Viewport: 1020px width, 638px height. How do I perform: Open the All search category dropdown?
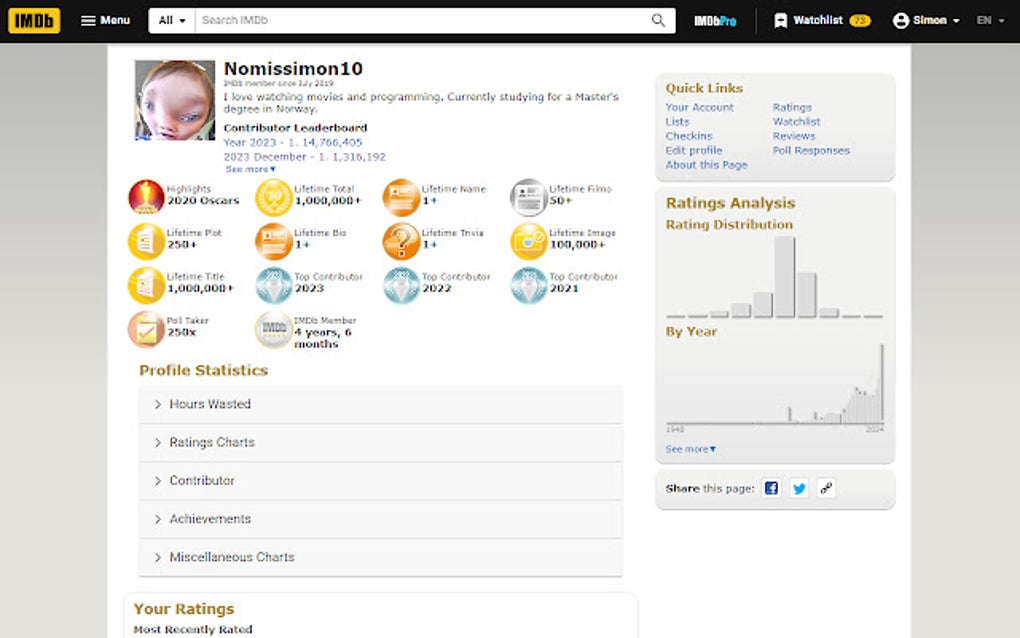click(170, 20)
